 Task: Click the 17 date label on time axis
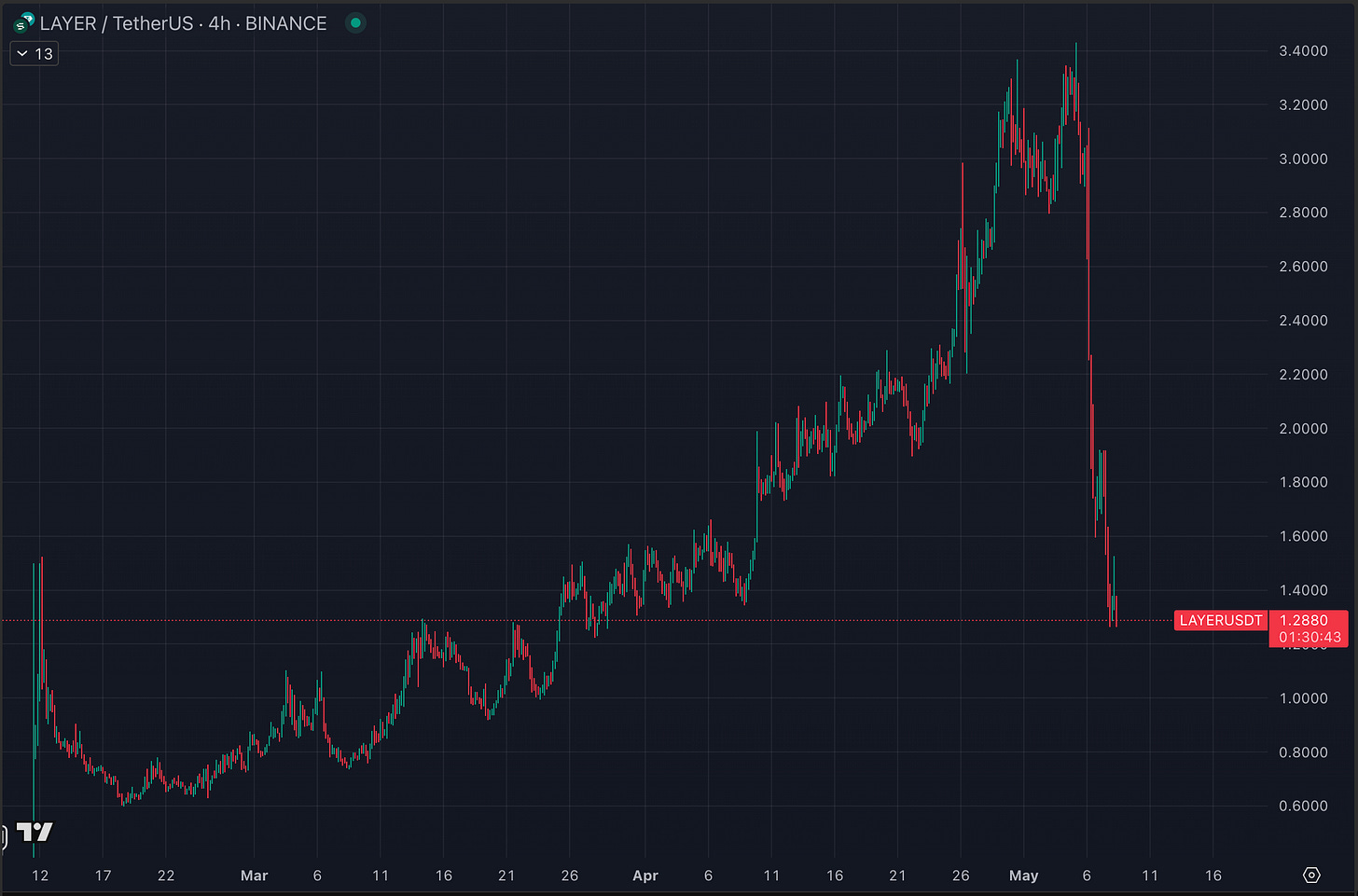(103, 875)
